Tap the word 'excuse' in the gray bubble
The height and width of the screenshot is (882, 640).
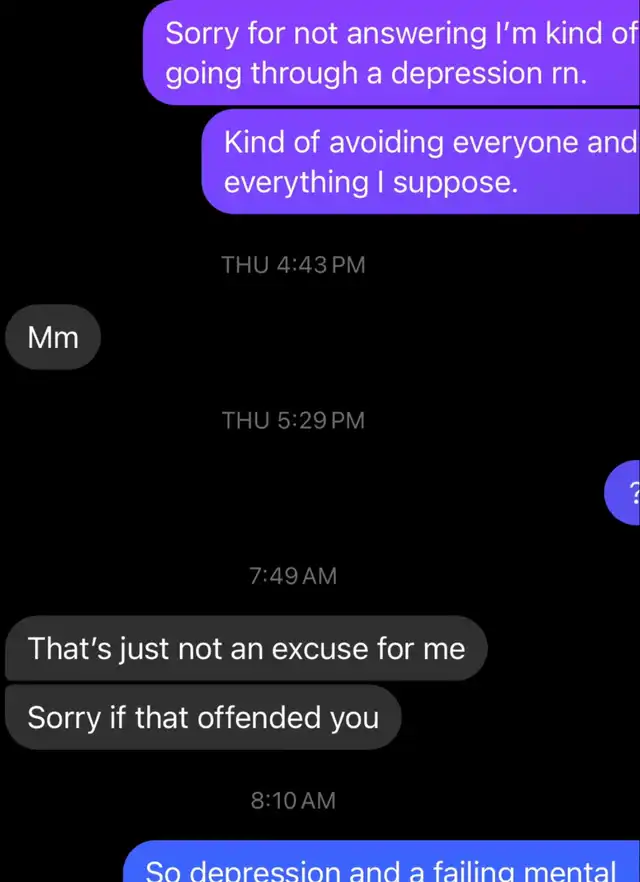coord(320,649)
